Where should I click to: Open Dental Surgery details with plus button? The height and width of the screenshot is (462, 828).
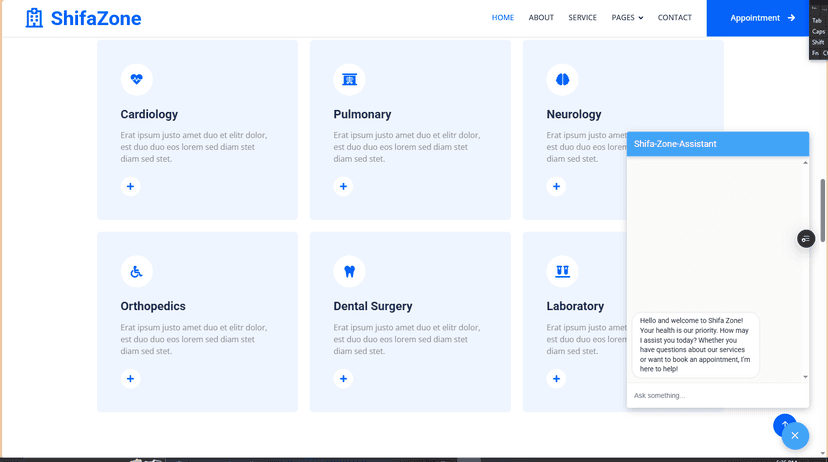pyautogui.click(x=343, y=379)
